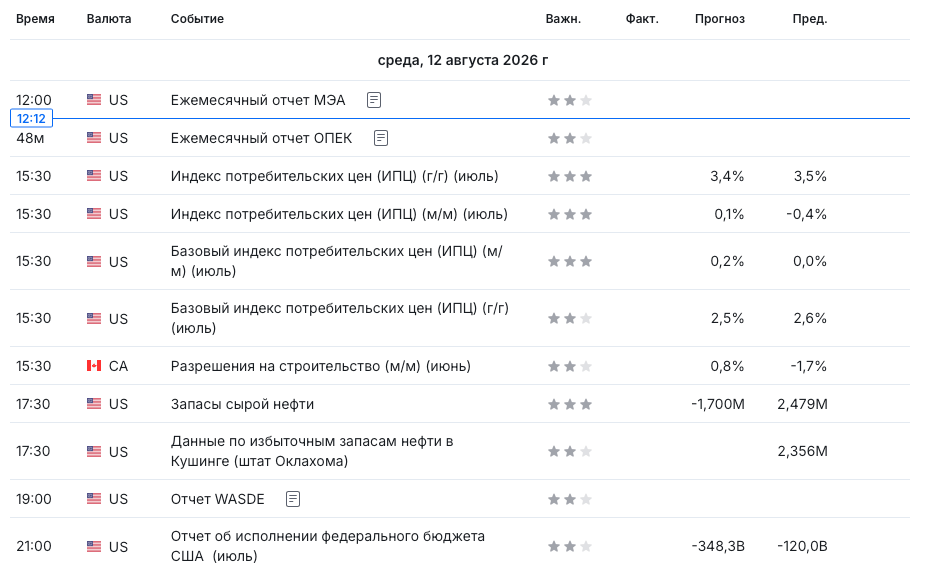Click US flag in Отчет WASDE row
The height and width of the screenshot is (573, 925).
(94, 499)
